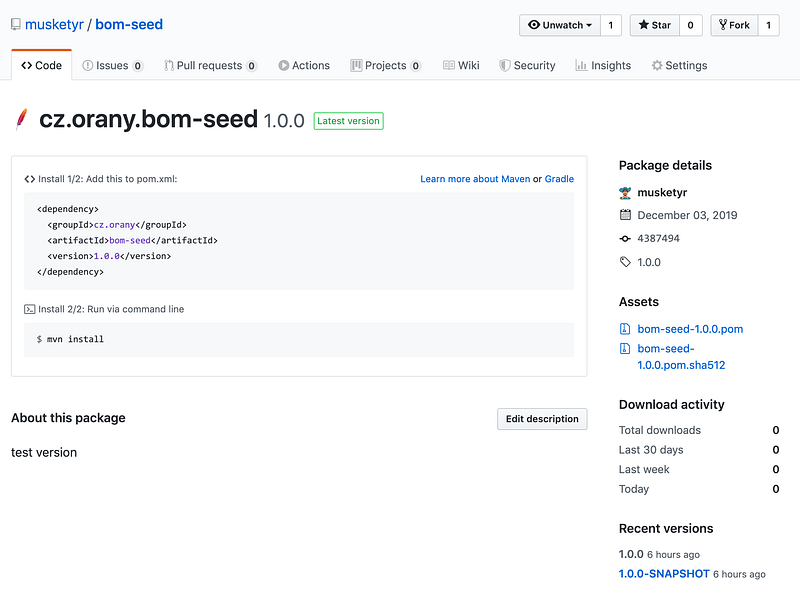The width and height of the screenshot is (800, 595).
Task: Click the musketyr avatar in Package details
Action: (x=625, y=193)
